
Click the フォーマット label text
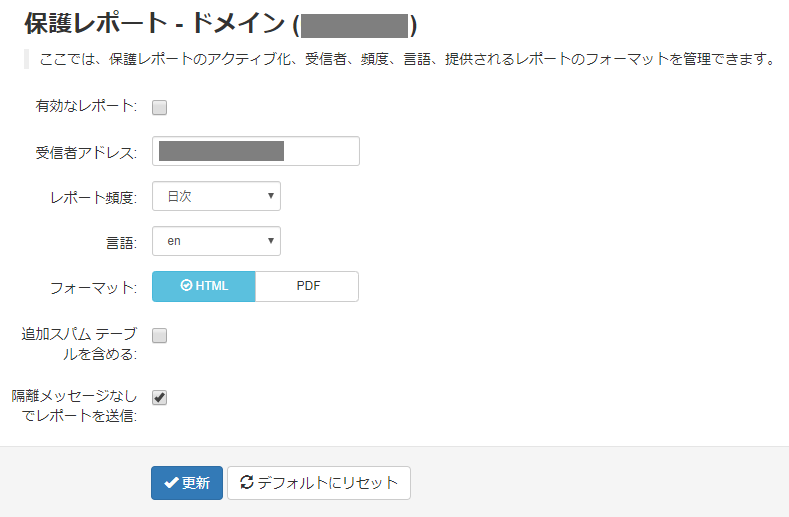click(x=94, y=288)
